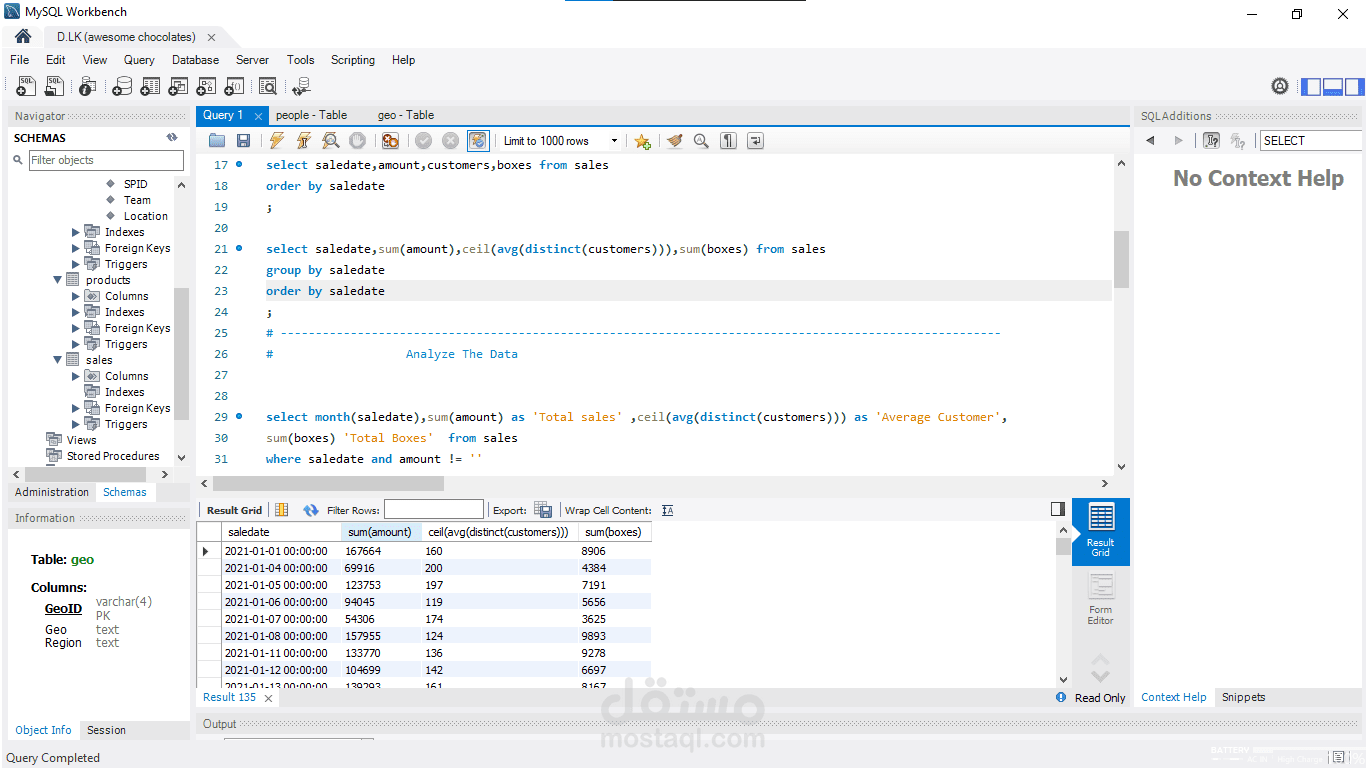
Task: Go to the Workbench home screen
Action: [x=23, y=37]
